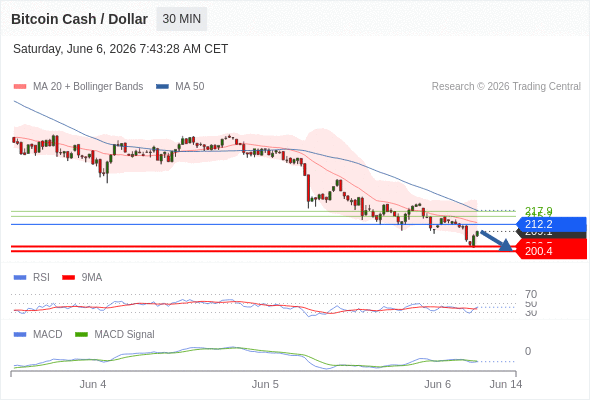Screen dimensions: 590x400
Task: Click the MACD Signal green legend swatch
Action: pyautogui.click(x=81, y=335)
